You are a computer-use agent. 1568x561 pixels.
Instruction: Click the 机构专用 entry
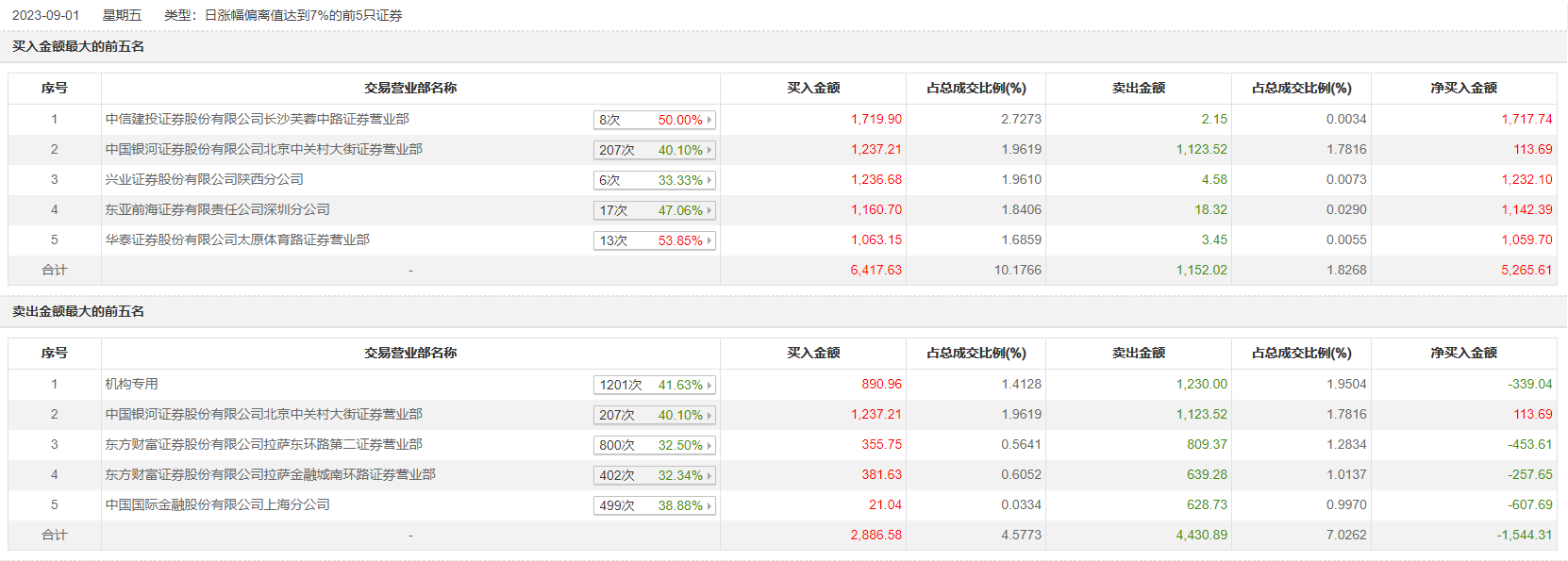click(131, 385)
